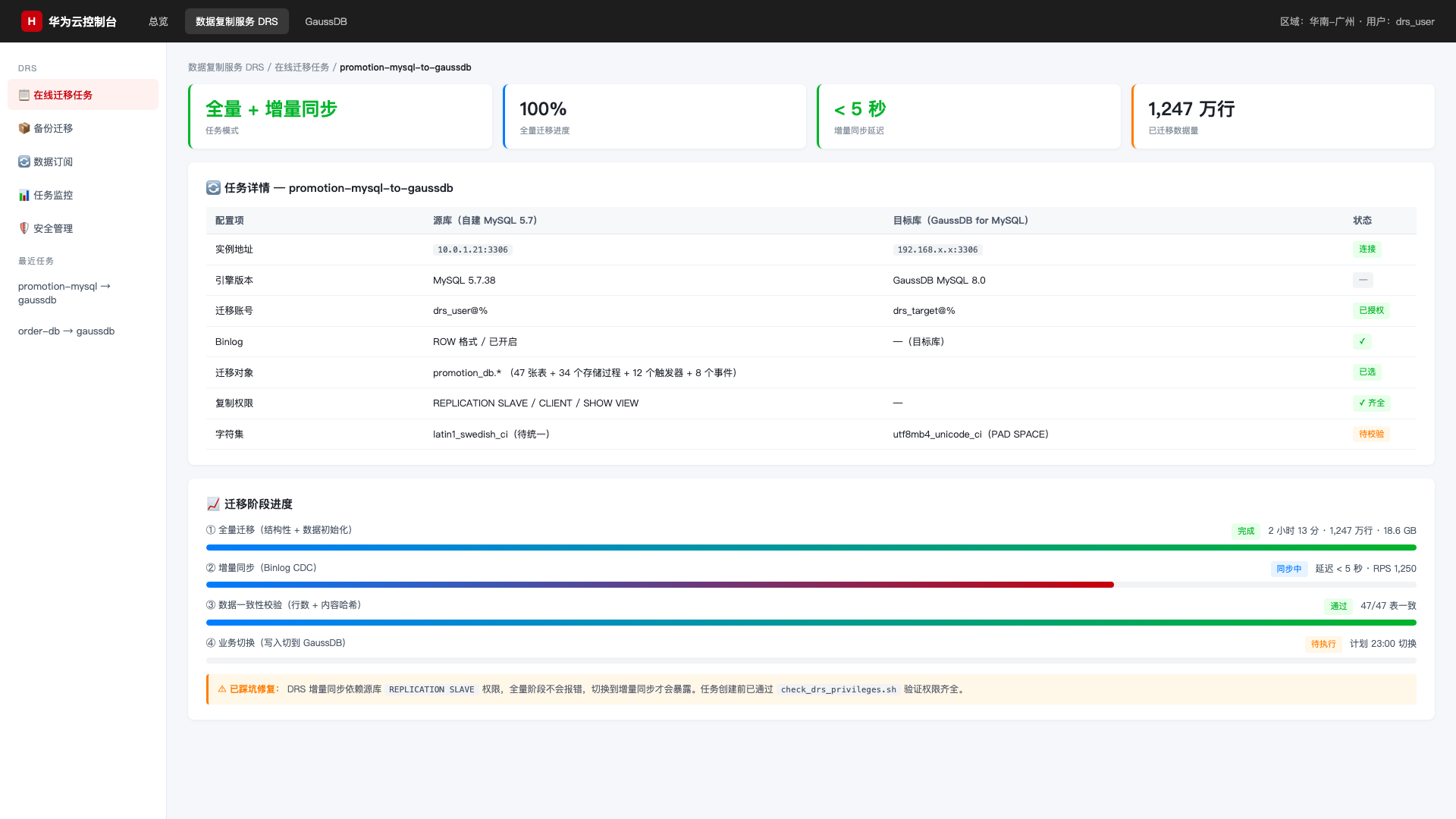The height and width of the screenshot is (819, 1456).
Task: Click the 迁移阶段进度 chart icon
Action: pyautogui.click(x=213, y=504)
